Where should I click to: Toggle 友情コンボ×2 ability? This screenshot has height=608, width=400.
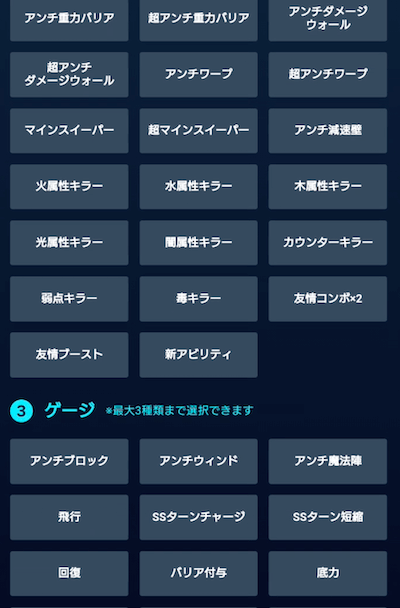click(328, 299)
